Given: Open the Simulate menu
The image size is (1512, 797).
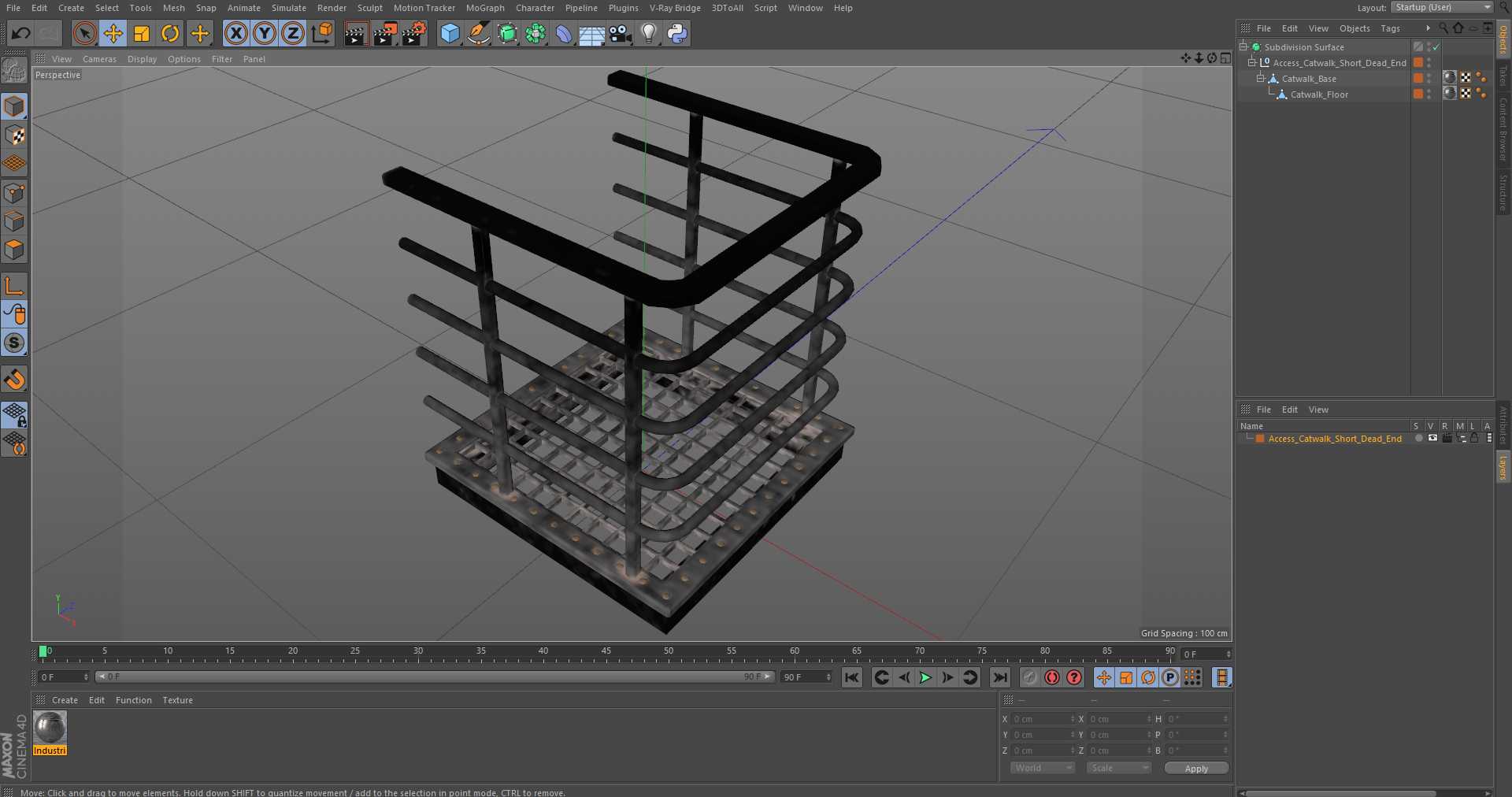Looking at the screenshot, I should coord(289,8).
